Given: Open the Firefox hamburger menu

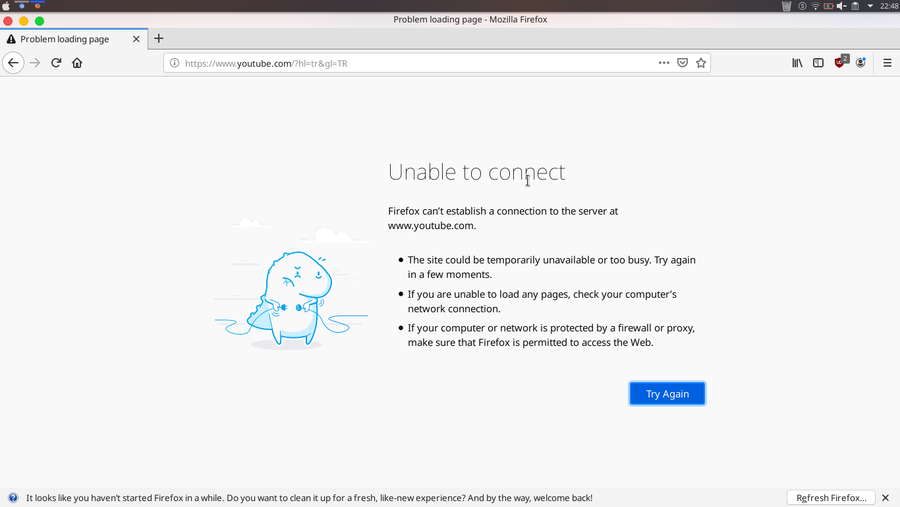Looking at the screenshot, I should [x=887, y=63].
